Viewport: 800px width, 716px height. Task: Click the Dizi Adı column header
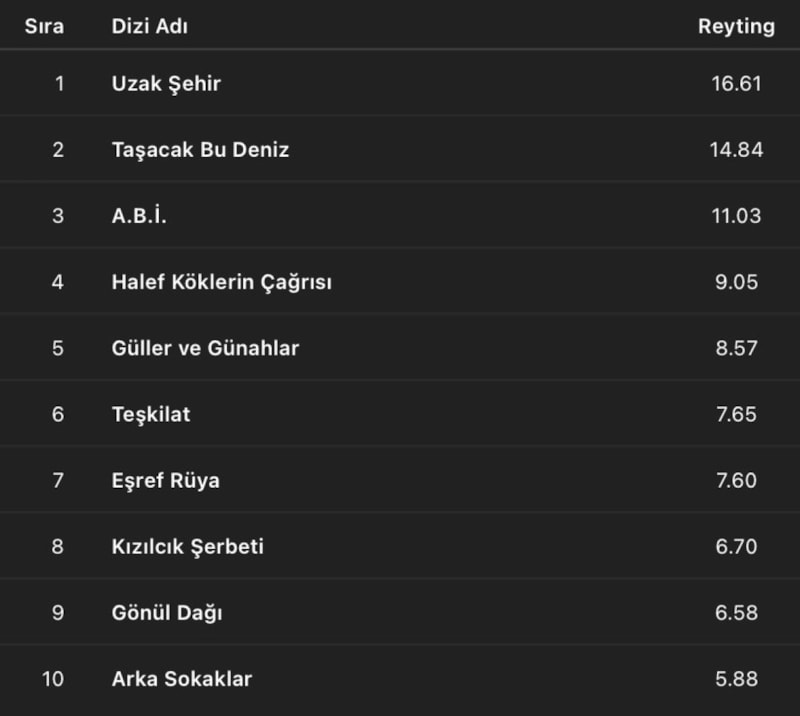click(150, 27)
